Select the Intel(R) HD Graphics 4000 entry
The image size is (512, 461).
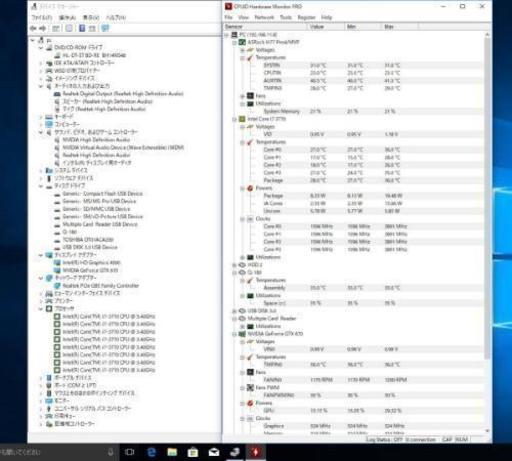pos(91,263)
